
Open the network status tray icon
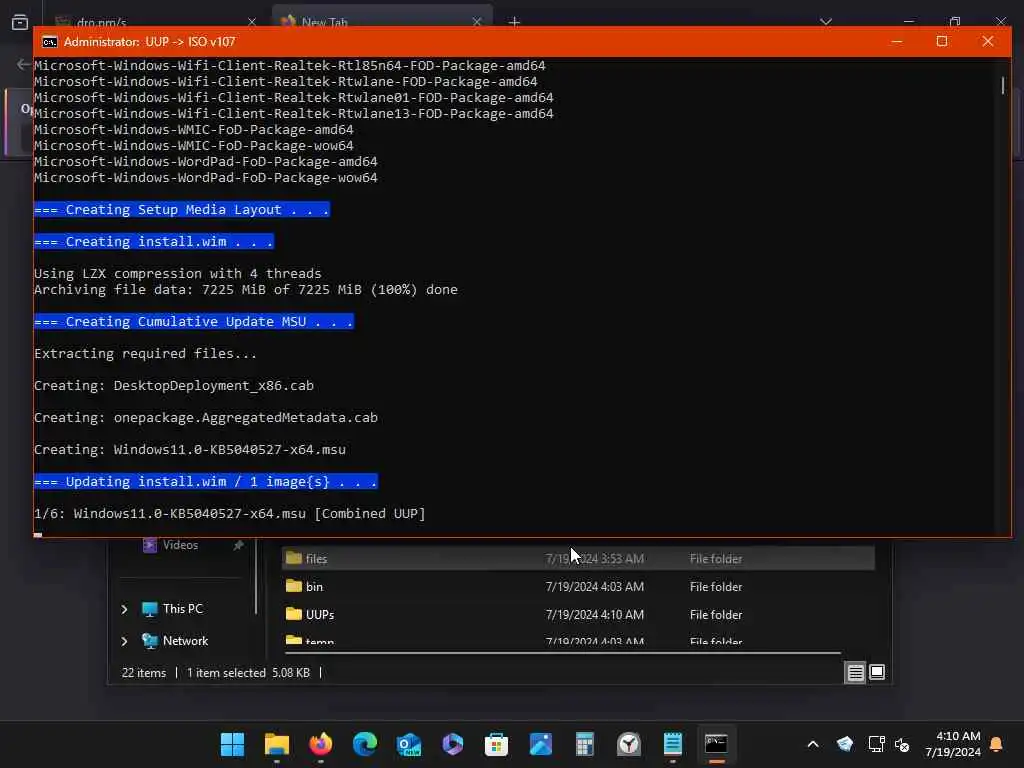876,744
